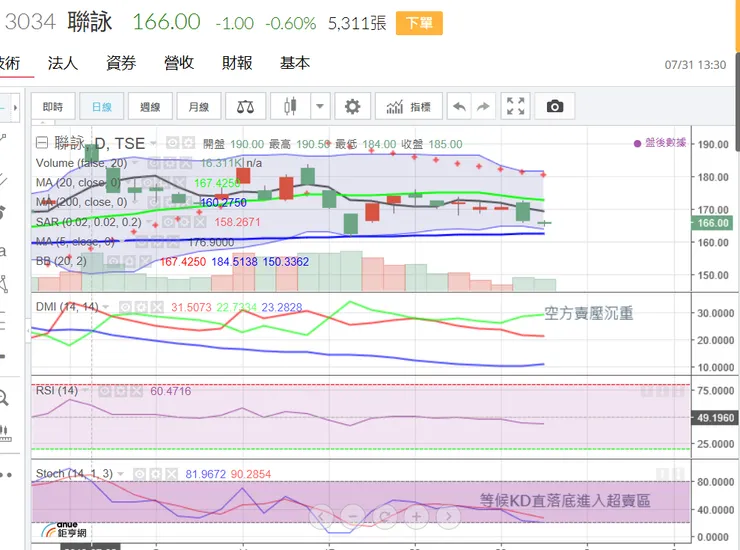Remove the Stoch (14, 1, 3) indicator

[171, 474]
